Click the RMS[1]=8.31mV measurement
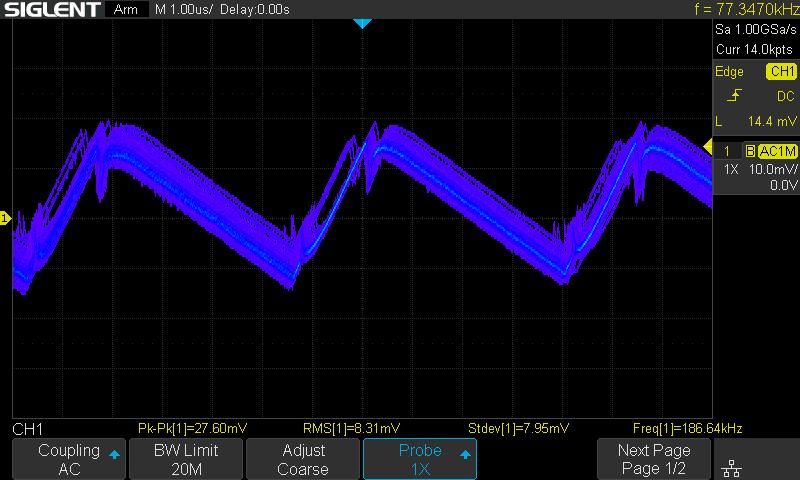Screen dimensions: 800x480 pyautogui.click(x=352, y=428)
